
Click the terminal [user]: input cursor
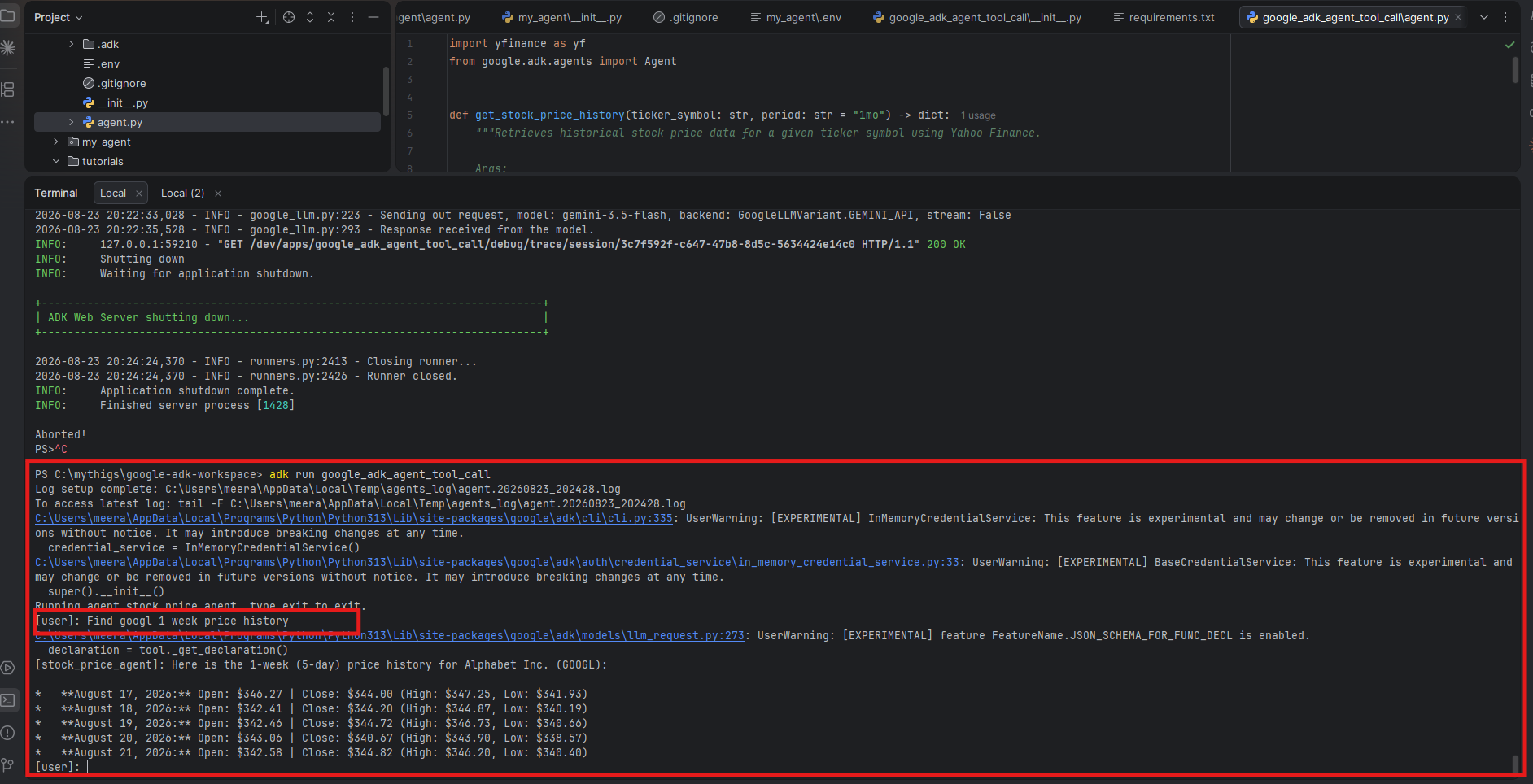(91, 767)
